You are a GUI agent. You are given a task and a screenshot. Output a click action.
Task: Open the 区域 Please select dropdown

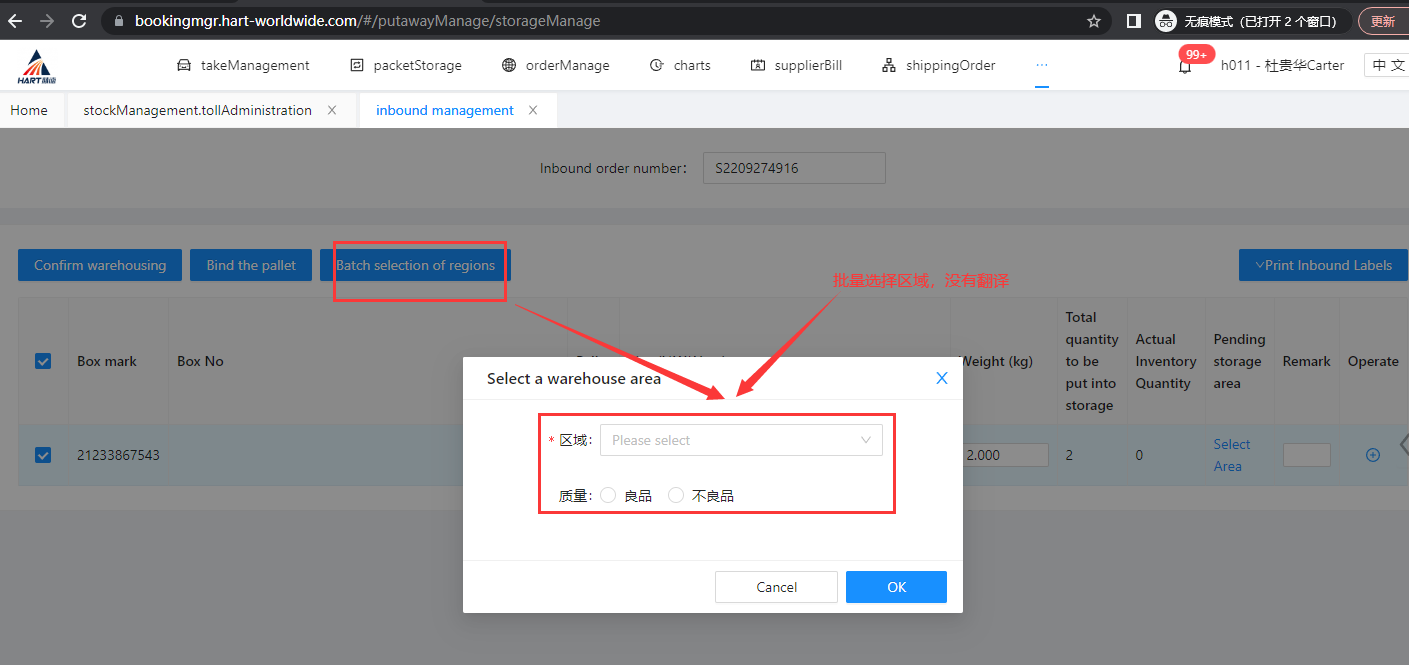tap(740, 440)
